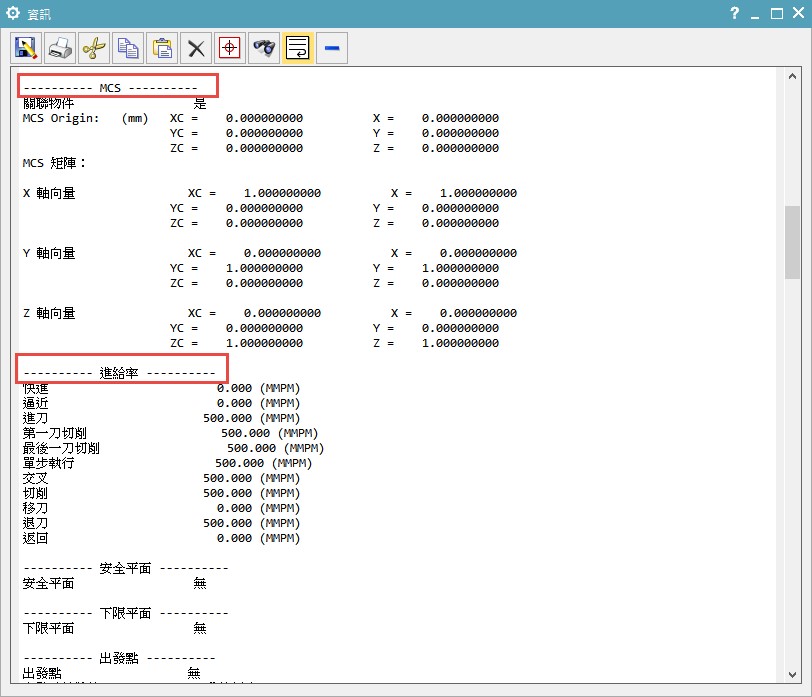The height and width of the screenshot is (697, 812).
Task: Click the 'Z 軸向量' label
Action: pyautogui.click(x=49, y=313)
